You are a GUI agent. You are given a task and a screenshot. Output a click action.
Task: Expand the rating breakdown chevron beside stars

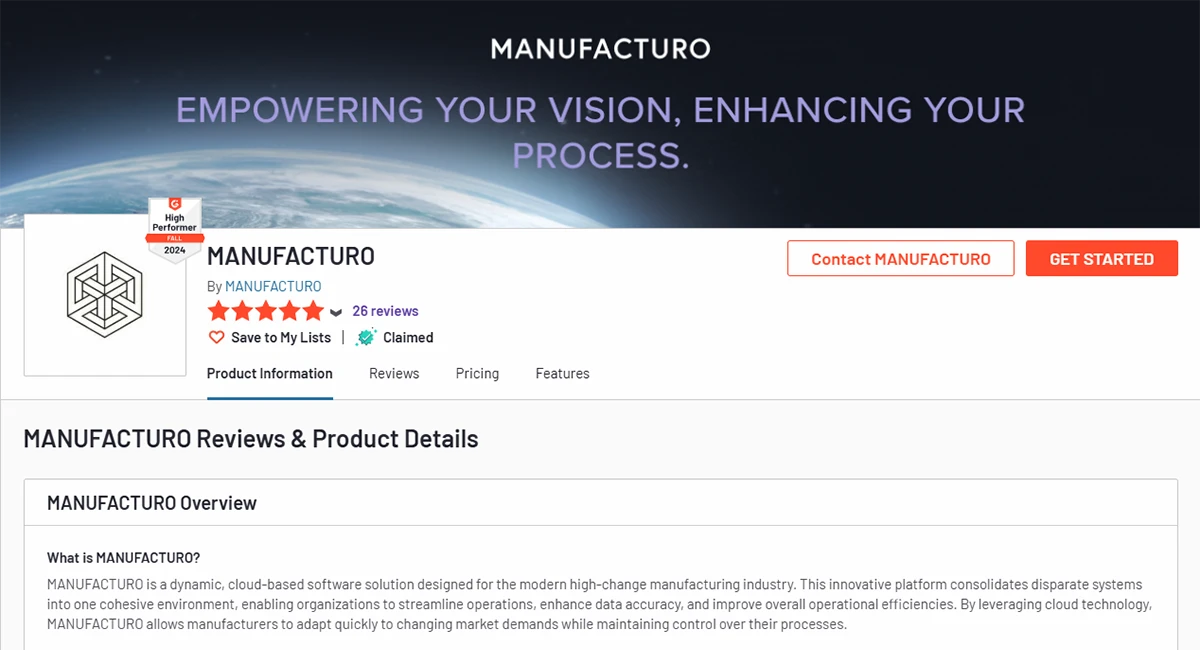pos(336,312)
